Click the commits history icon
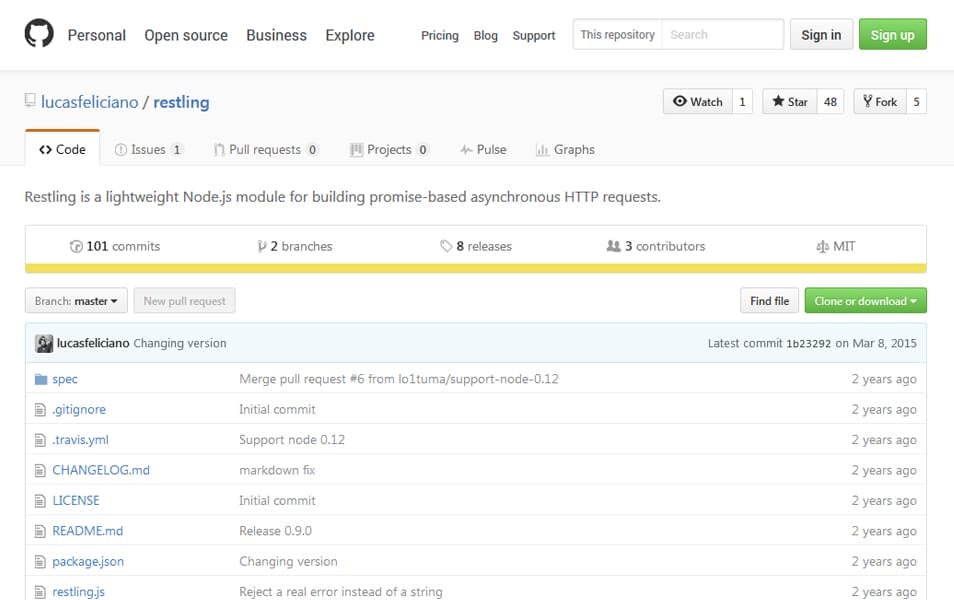 point(76,246)
